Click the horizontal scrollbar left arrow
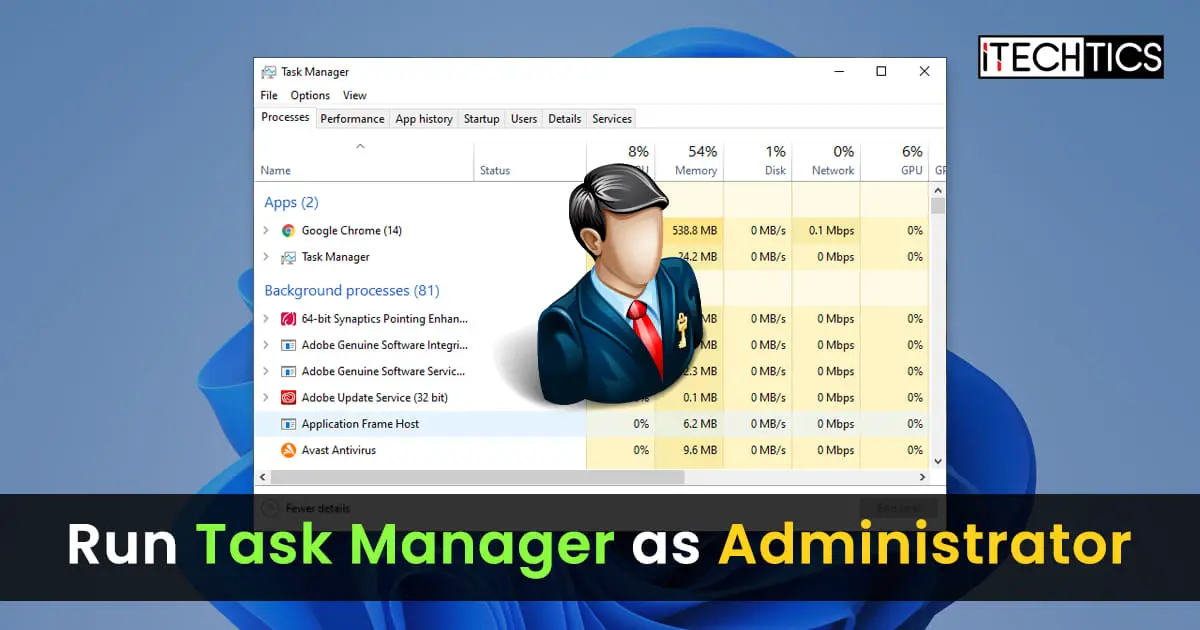The height and width of the screenshot is (630, 1200). coord(262,478)
